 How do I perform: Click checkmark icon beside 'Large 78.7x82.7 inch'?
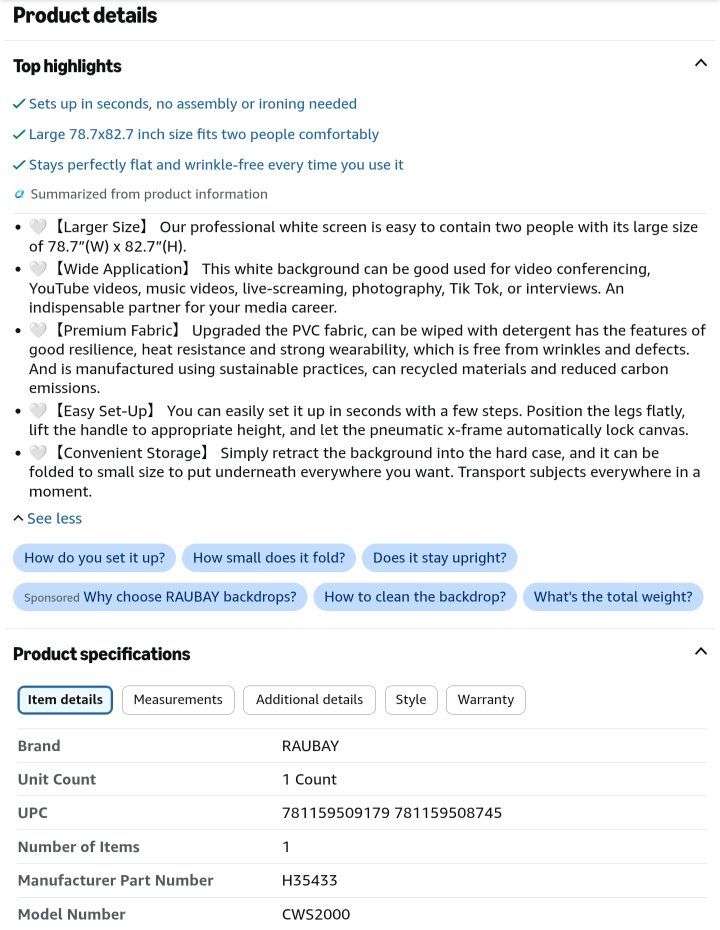(19, 135)
